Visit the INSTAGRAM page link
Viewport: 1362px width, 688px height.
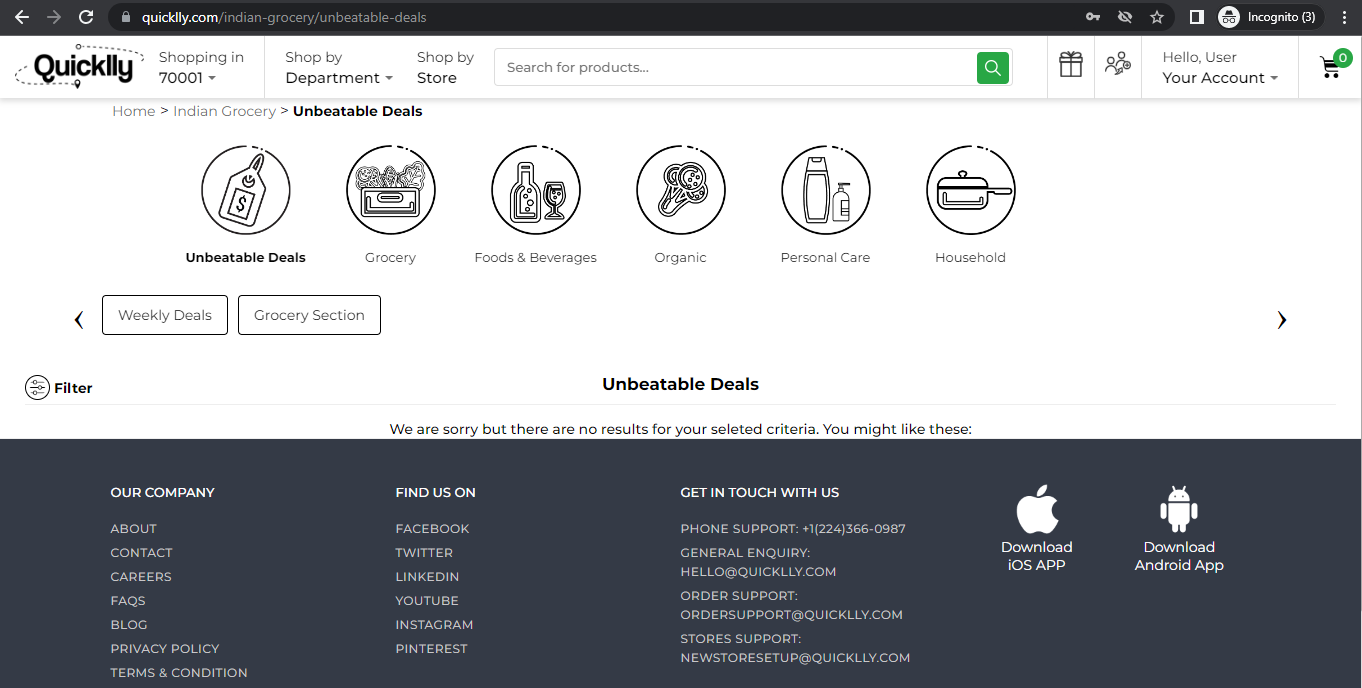click(x=434, y=625)
